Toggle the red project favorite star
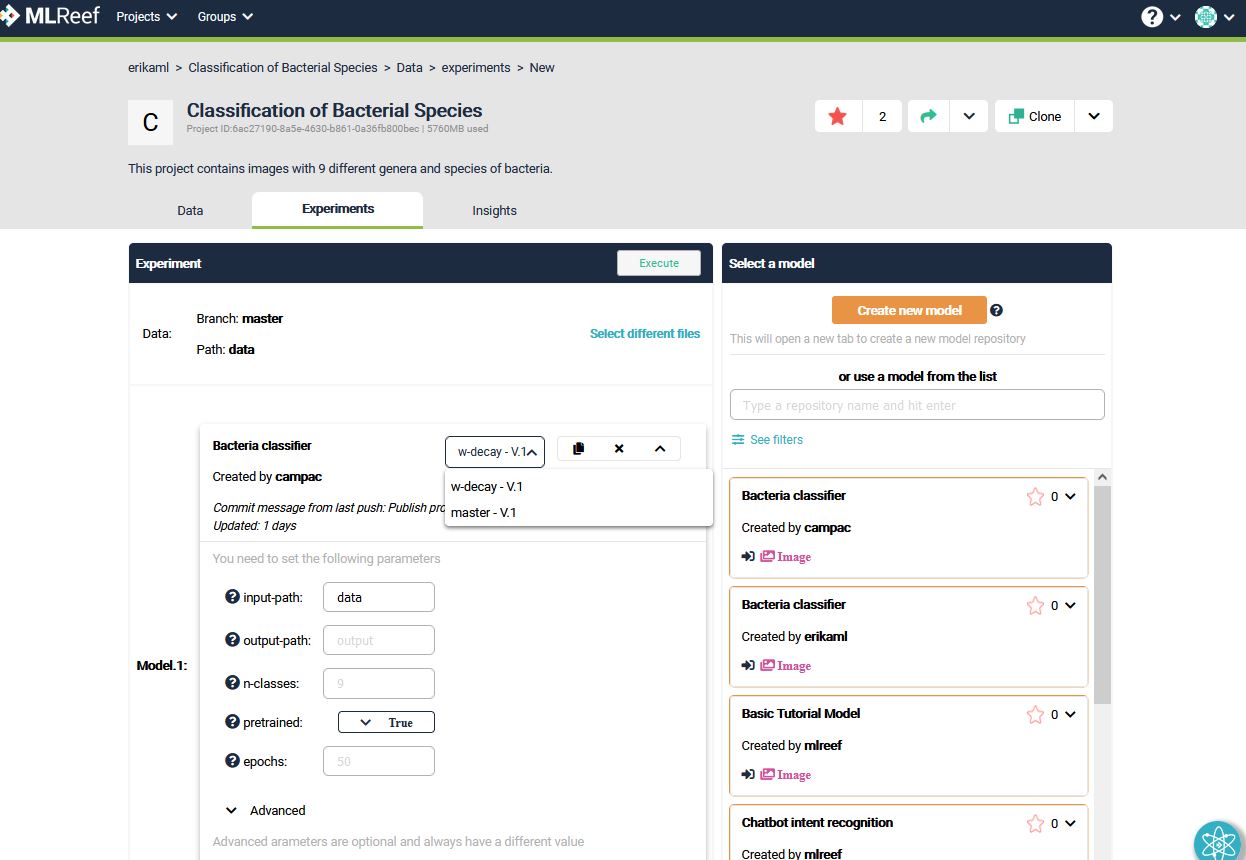The width and height of the screenshot is (1246, 860). click(x=837, y=115)
